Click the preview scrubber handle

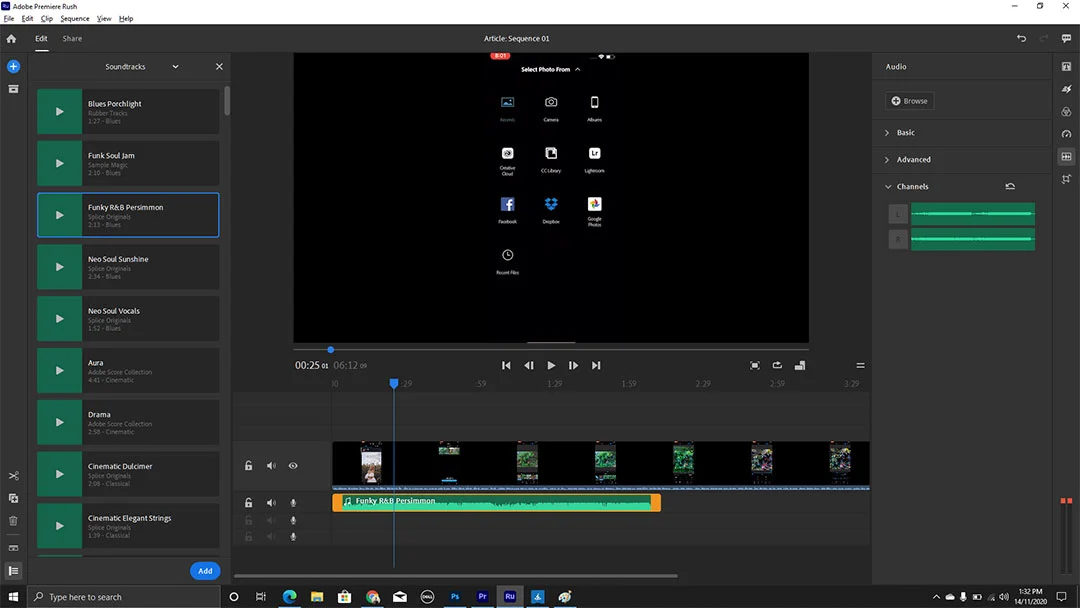331,350
